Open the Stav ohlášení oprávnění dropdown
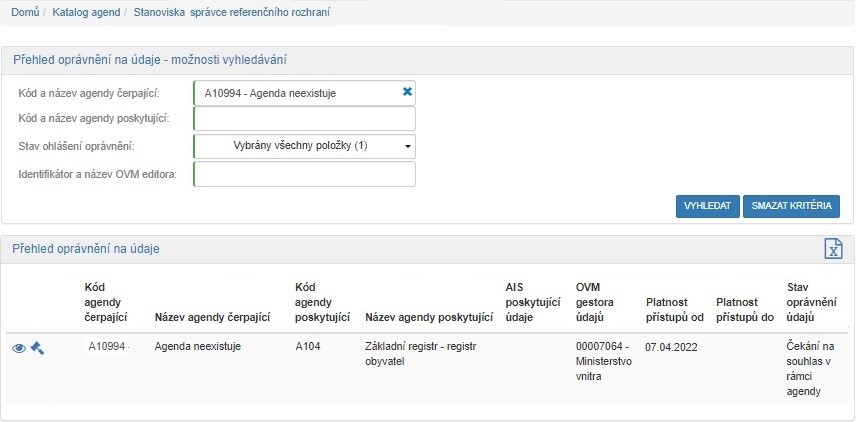 point(304,146)
